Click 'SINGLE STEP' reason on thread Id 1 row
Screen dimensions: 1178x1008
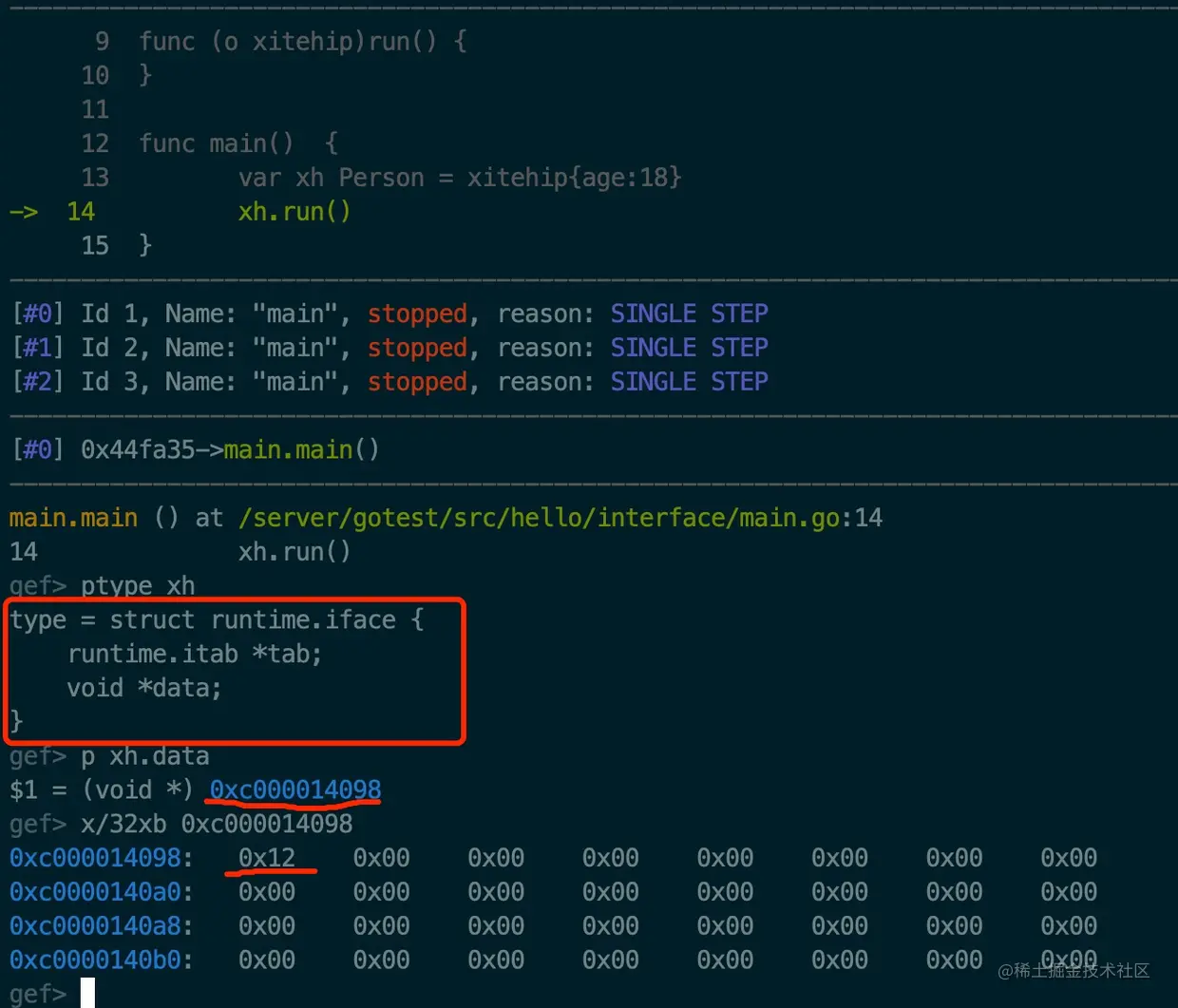point(690,314)
